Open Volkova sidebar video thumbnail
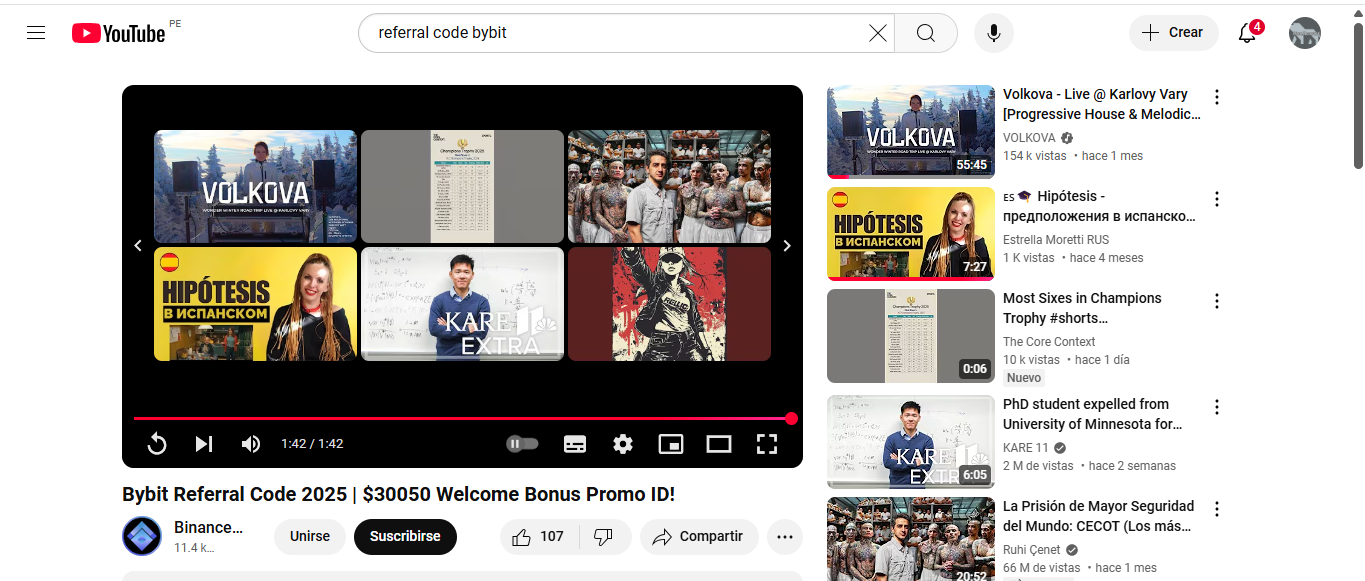The width and height of the screenshot is (1365, 581). [x=911, y=132]
